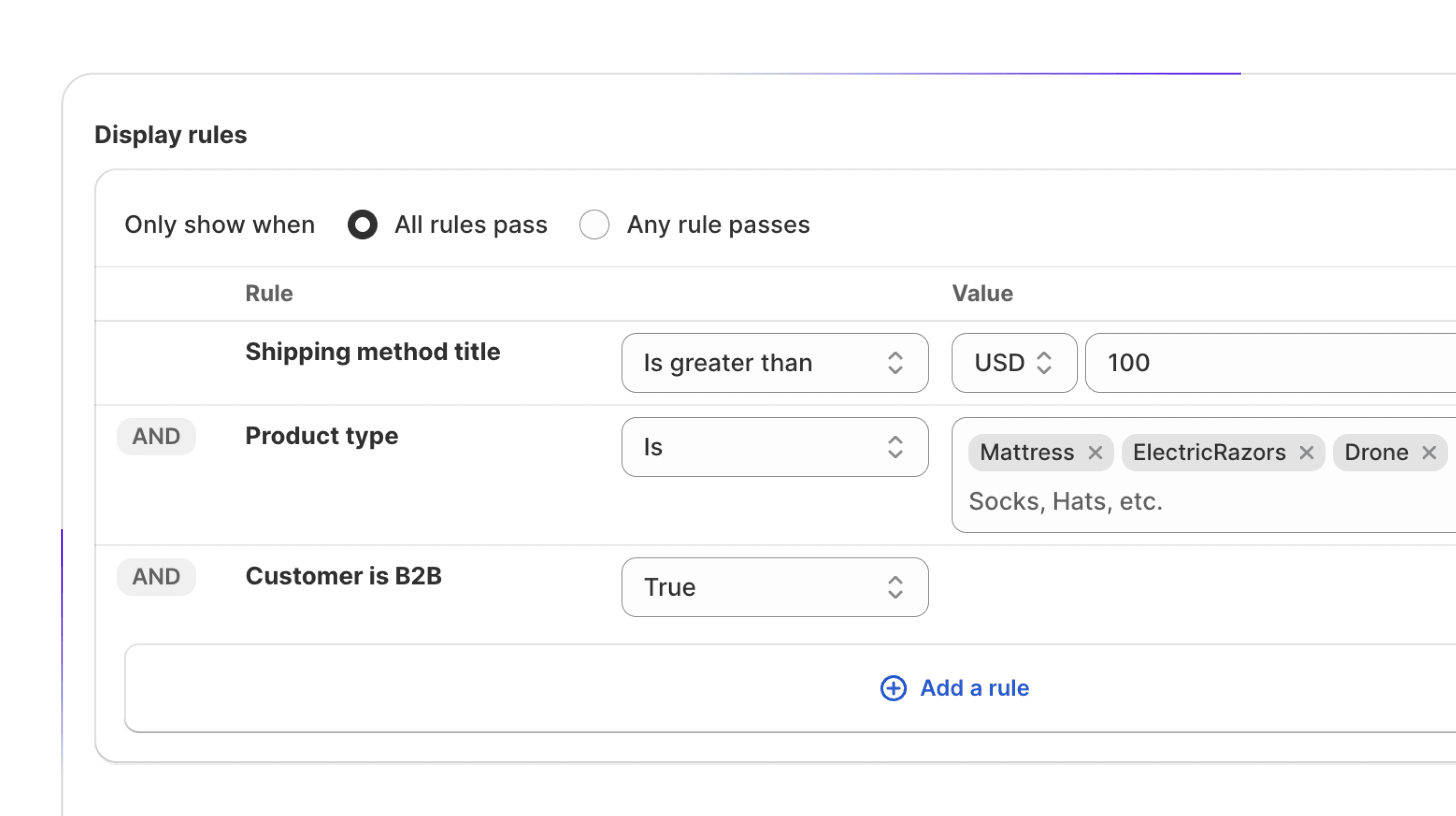Viewport: 1456px width, 816px height.
Task: Click the amount field containing 100
Action: [1271, 363]
